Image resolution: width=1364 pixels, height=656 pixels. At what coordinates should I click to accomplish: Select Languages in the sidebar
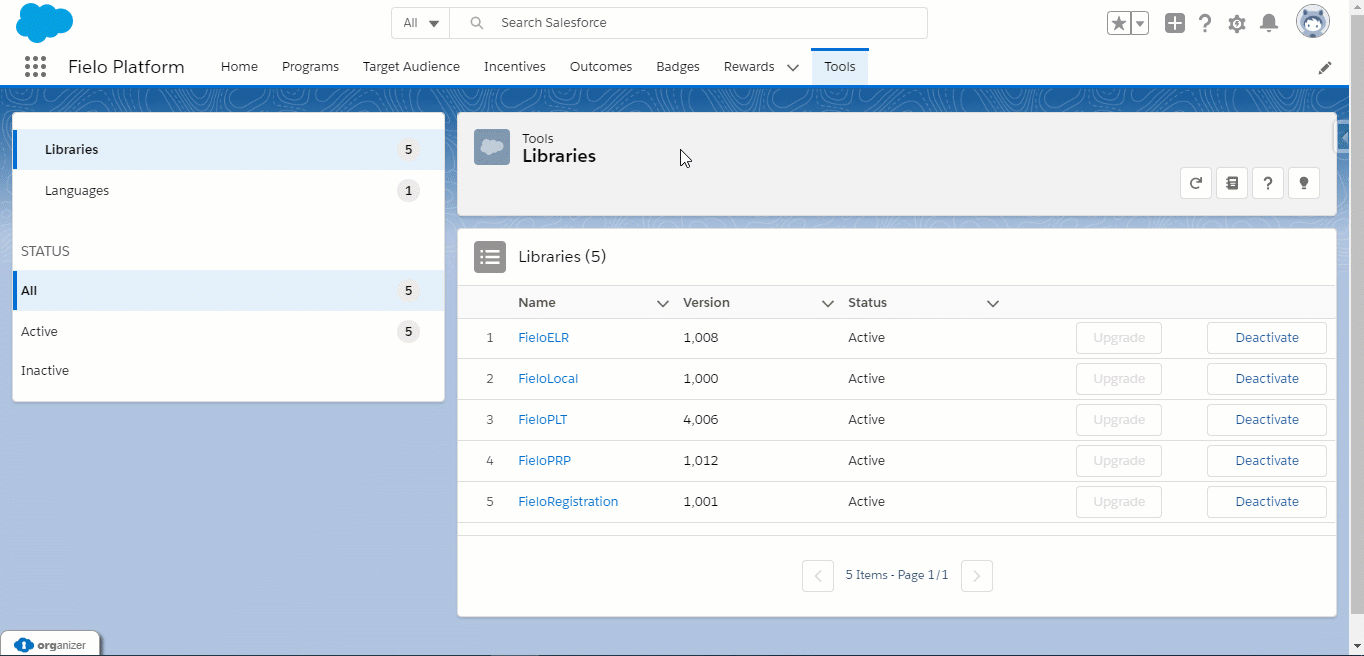coord(228,191)
